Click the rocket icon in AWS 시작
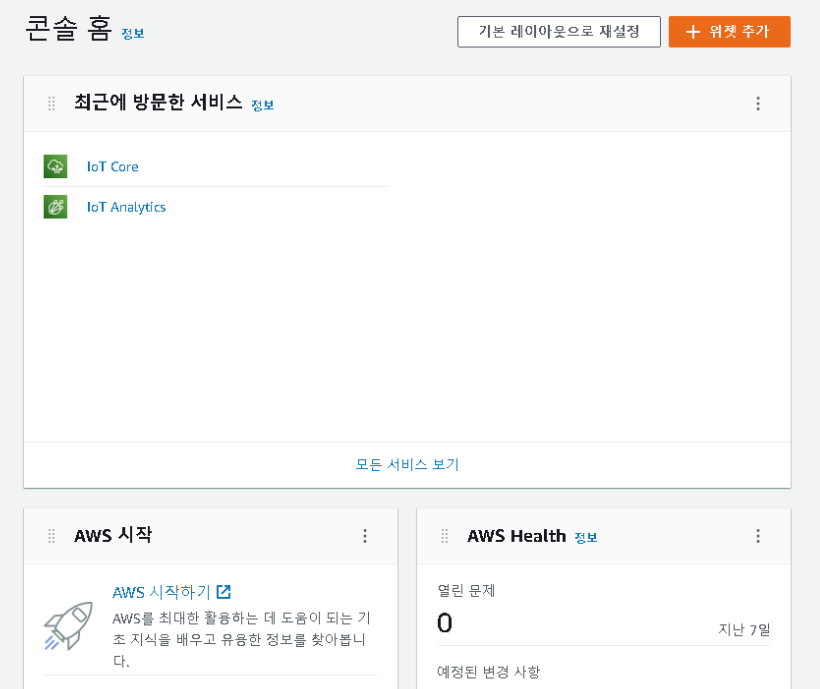Viewport: 820px width, 689px height. tap(69, 626)
